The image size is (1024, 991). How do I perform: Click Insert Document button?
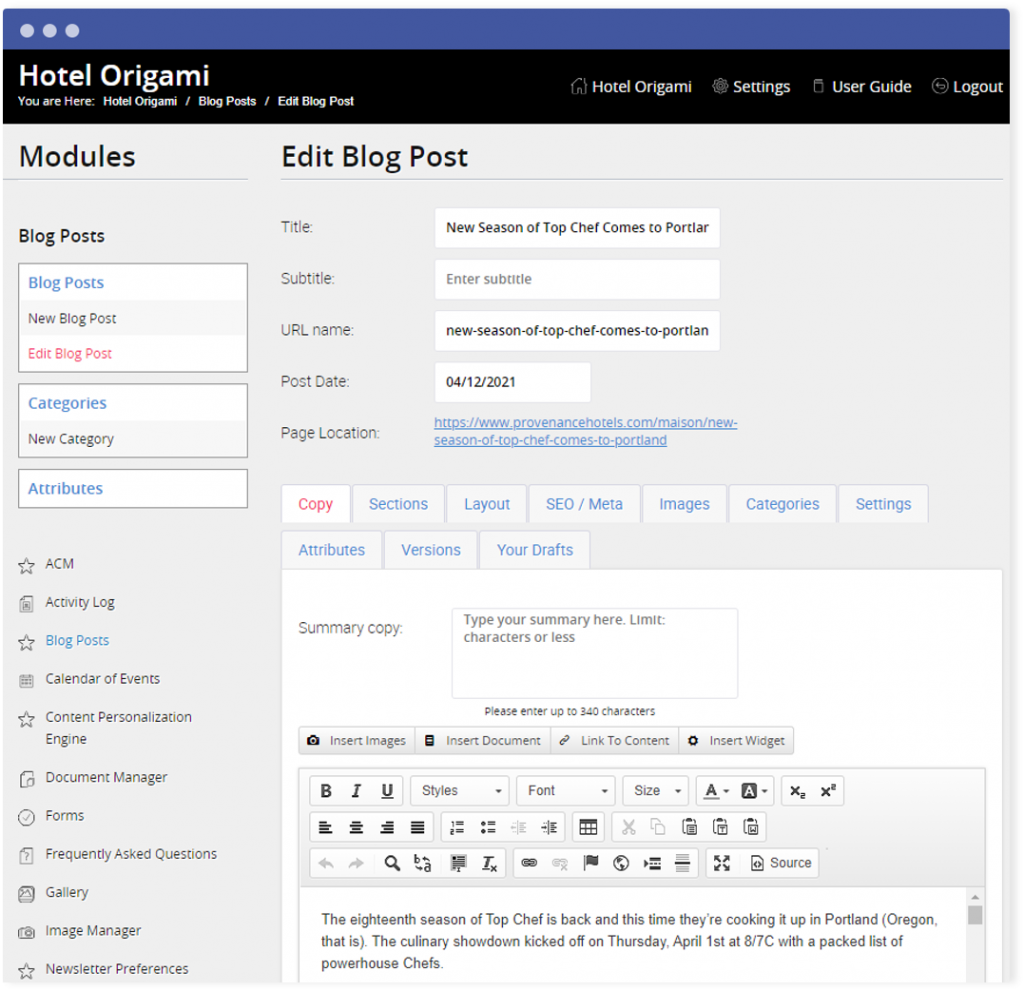[483, 741]
